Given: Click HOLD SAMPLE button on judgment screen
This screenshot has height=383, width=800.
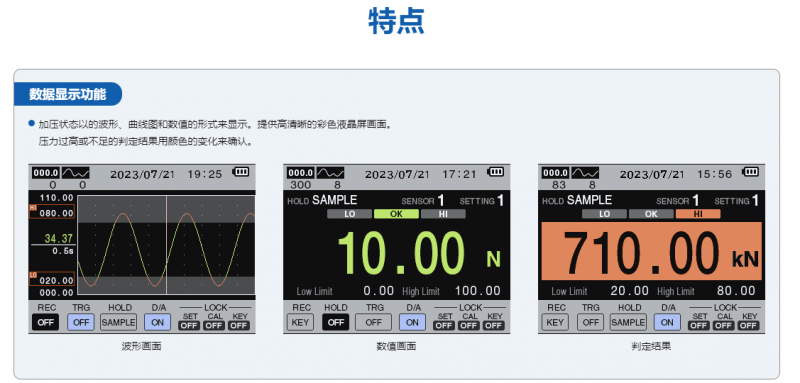Looking at the screenshot, I should coord(628,322).
